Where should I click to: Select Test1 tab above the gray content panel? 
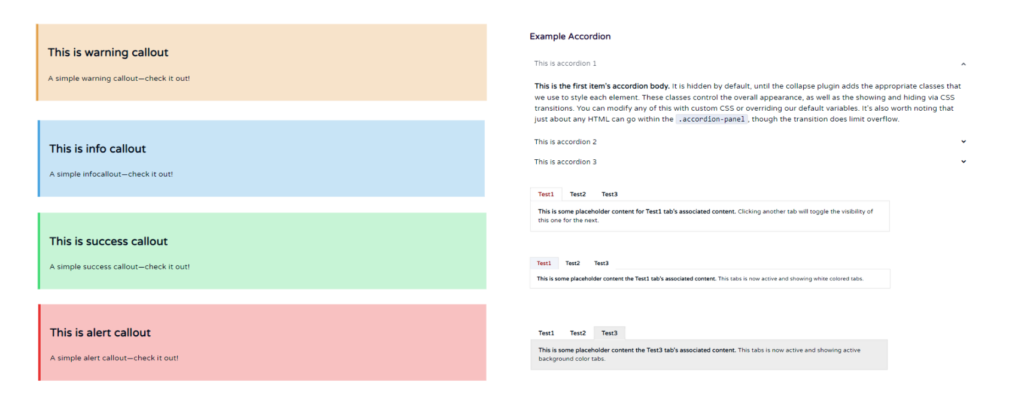[546, 333]
